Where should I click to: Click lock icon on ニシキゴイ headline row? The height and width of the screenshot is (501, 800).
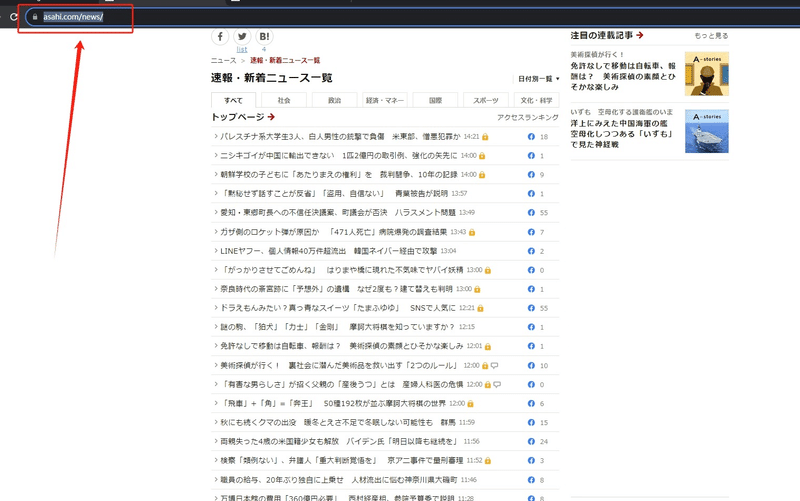pyautogui.click(x=482, y=156)
